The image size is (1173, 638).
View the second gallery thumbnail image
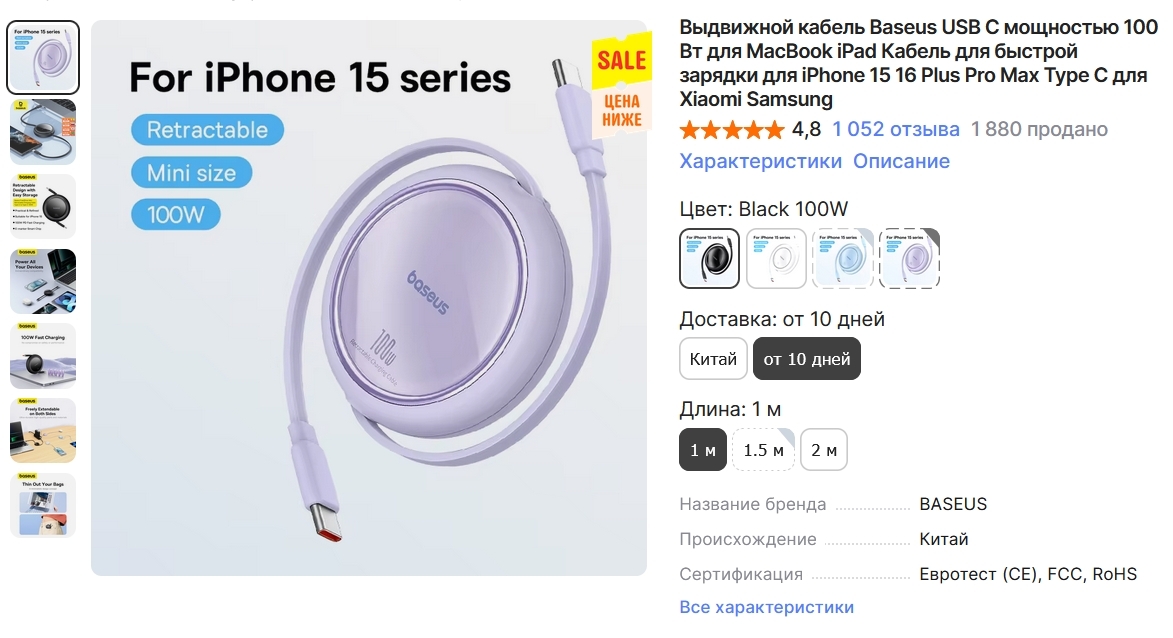43,131
